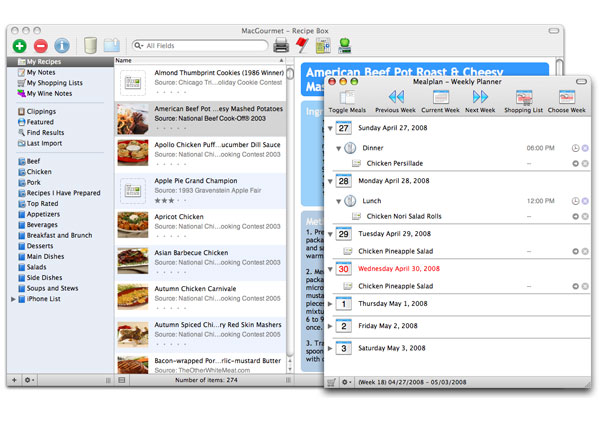Image resolution: width=600 pixels, height=442 pixels.
Task: Open Shopping List from planner toolbar
Action: [x=523, y=102]
